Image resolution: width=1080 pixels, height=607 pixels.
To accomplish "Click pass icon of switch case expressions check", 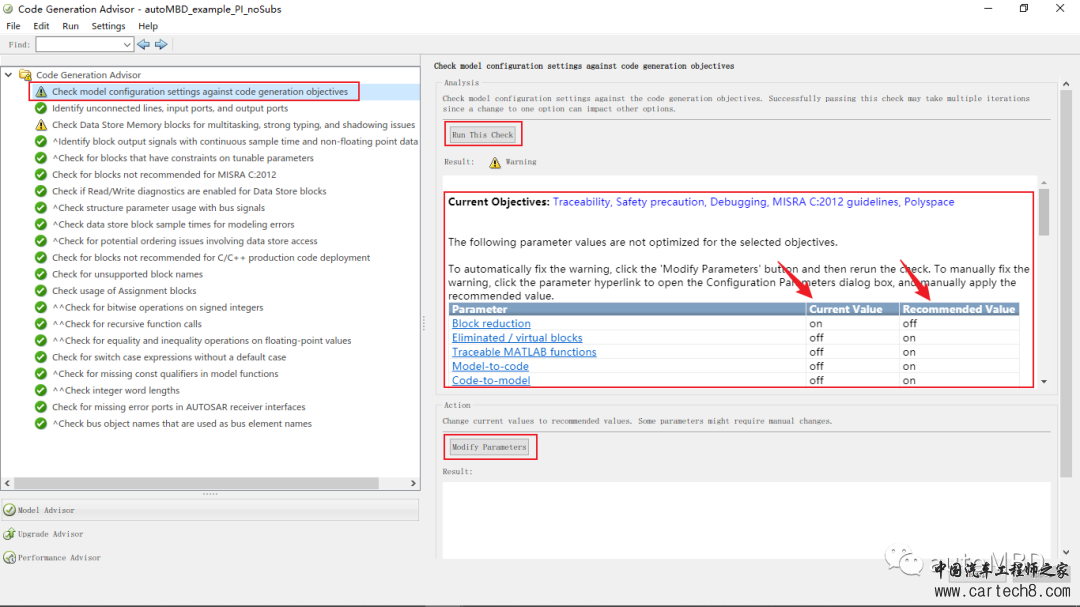I will [x=41, y=357].
